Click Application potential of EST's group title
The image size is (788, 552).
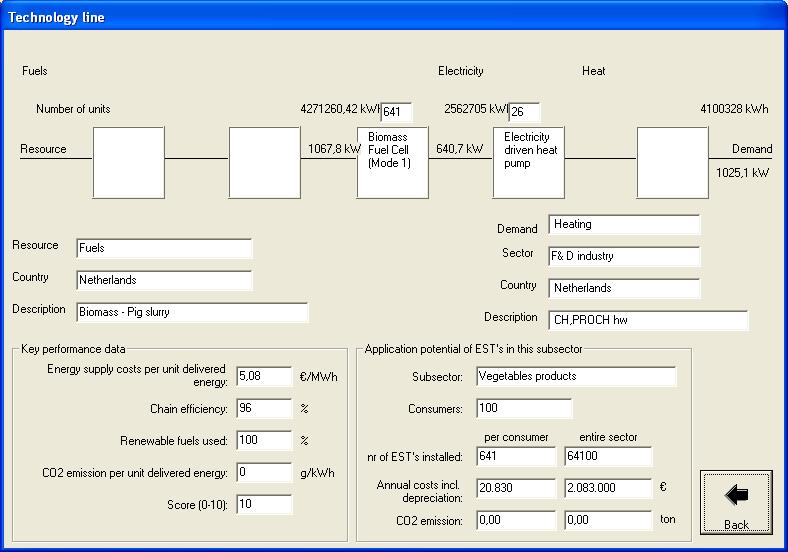coord(473,349)
